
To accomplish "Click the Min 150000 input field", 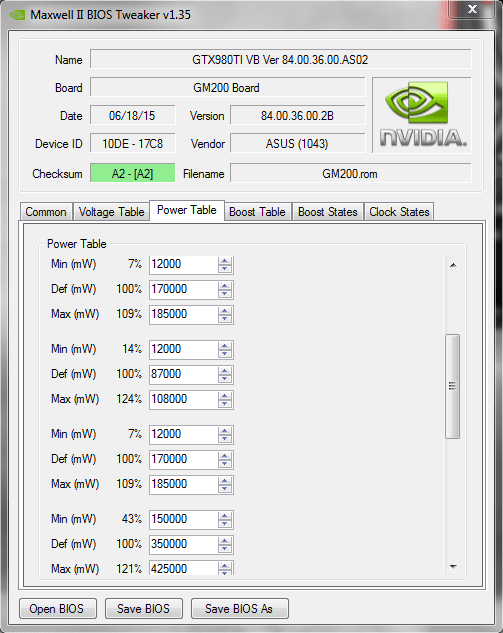I will pyautogui.click(x=184, y=520).
